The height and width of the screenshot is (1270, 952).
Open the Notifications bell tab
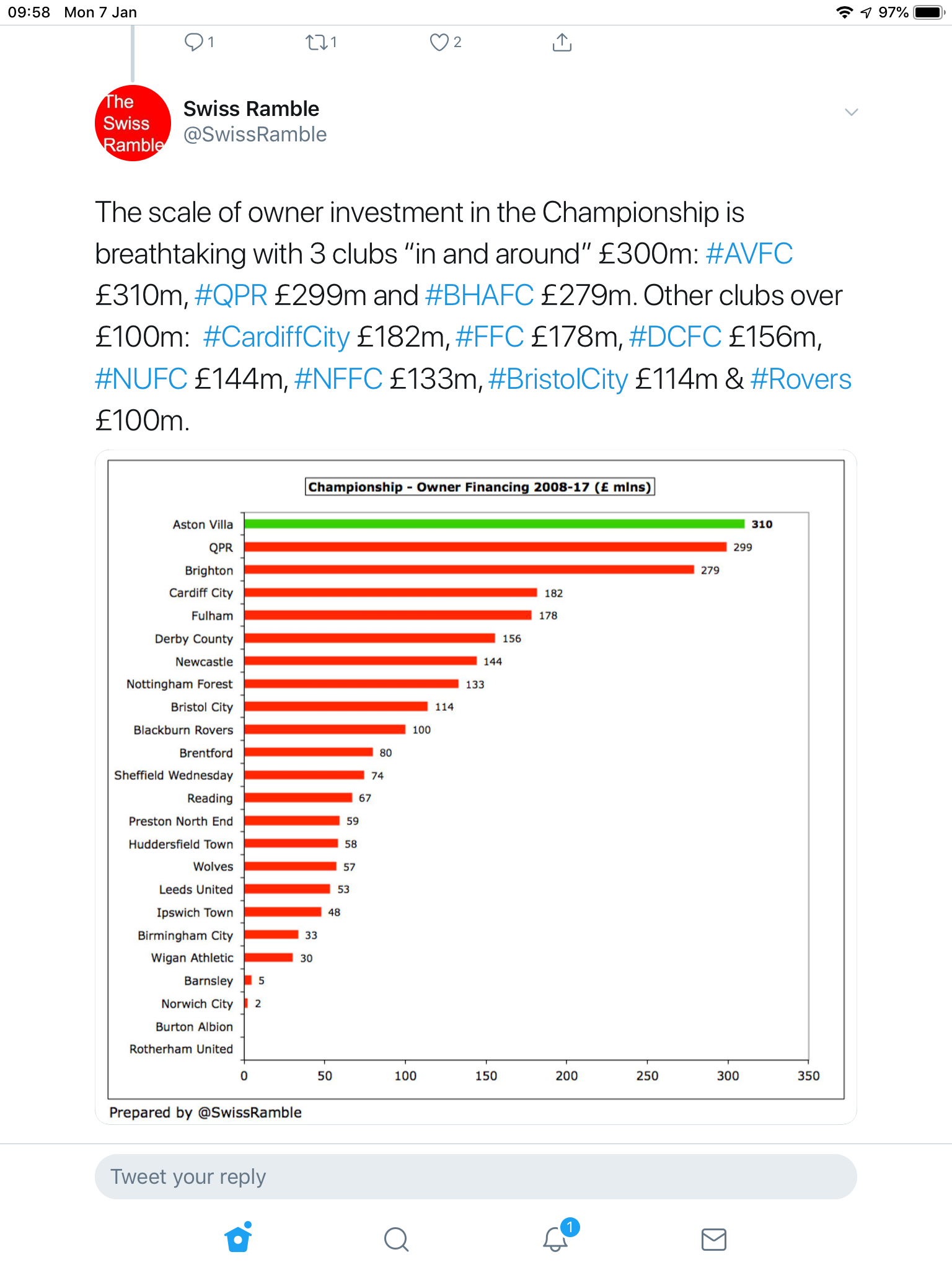tap(555, 1239)
